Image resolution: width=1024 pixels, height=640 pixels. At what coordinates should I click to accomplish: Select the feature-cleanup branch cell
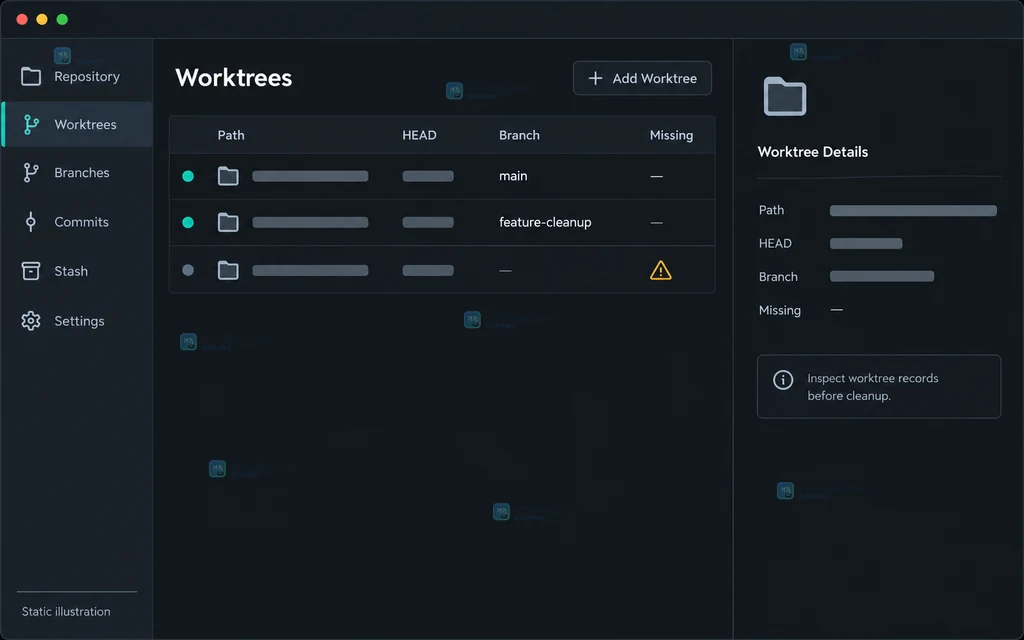tap(545, 222)
